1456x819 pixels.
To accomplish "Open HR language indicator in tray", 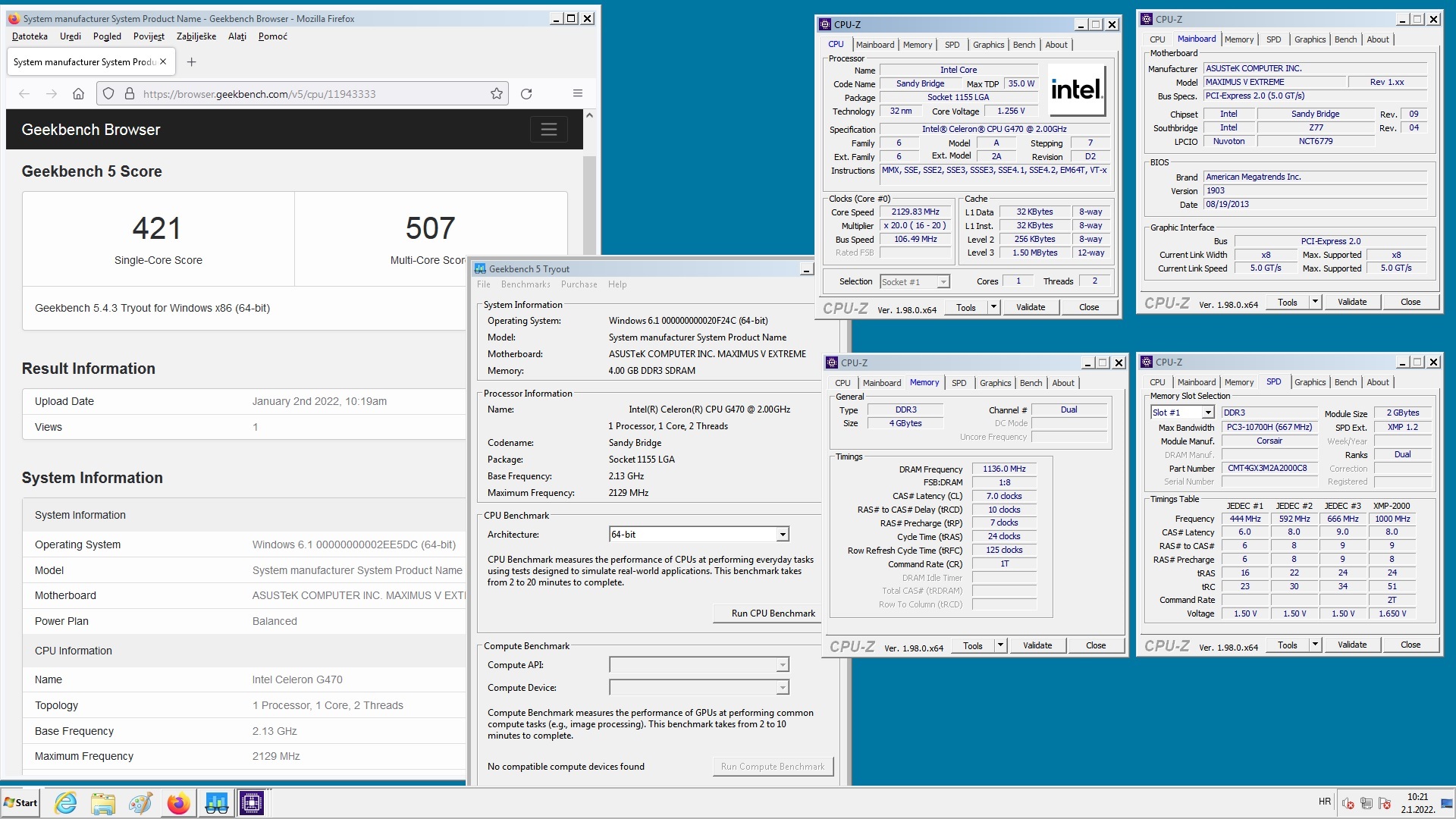I will coord(1324,802).
